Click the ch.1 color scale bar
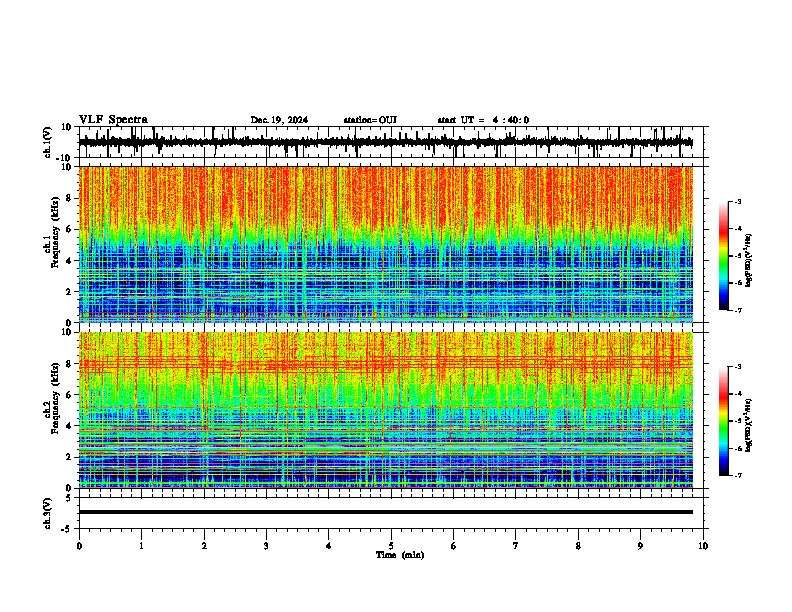Screen dimensions: 792x612 724,256
